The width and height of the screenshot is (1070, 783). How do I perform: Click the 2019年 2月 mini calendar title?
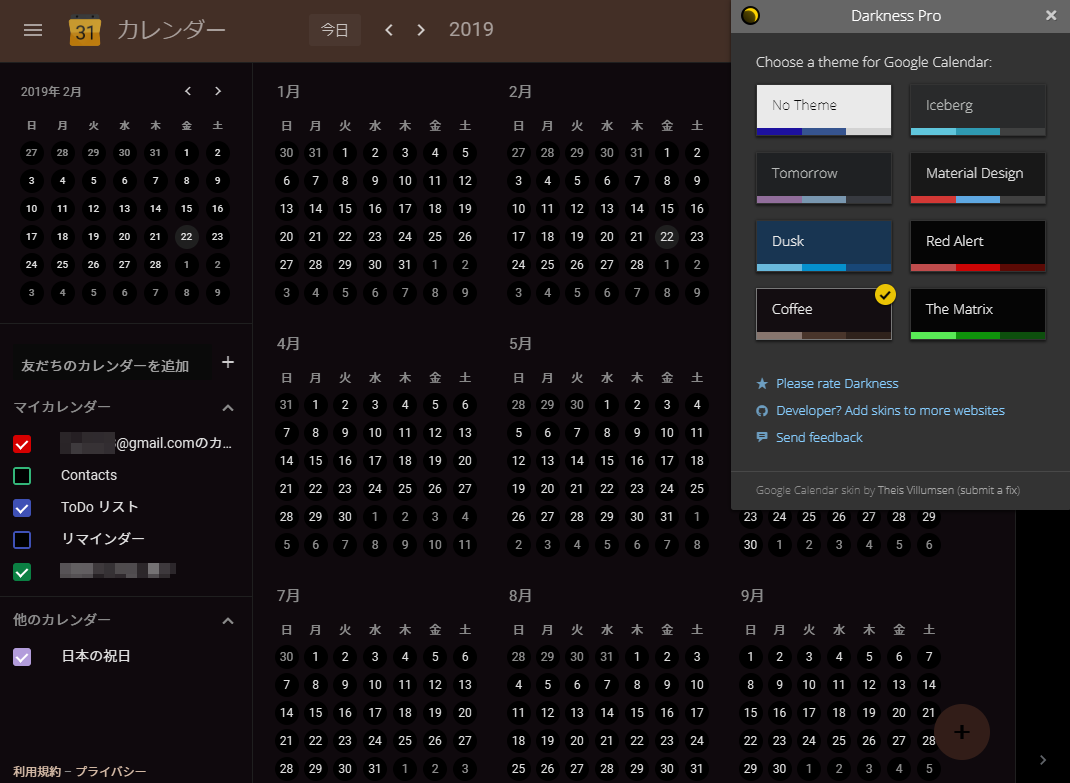pos(51,91)
